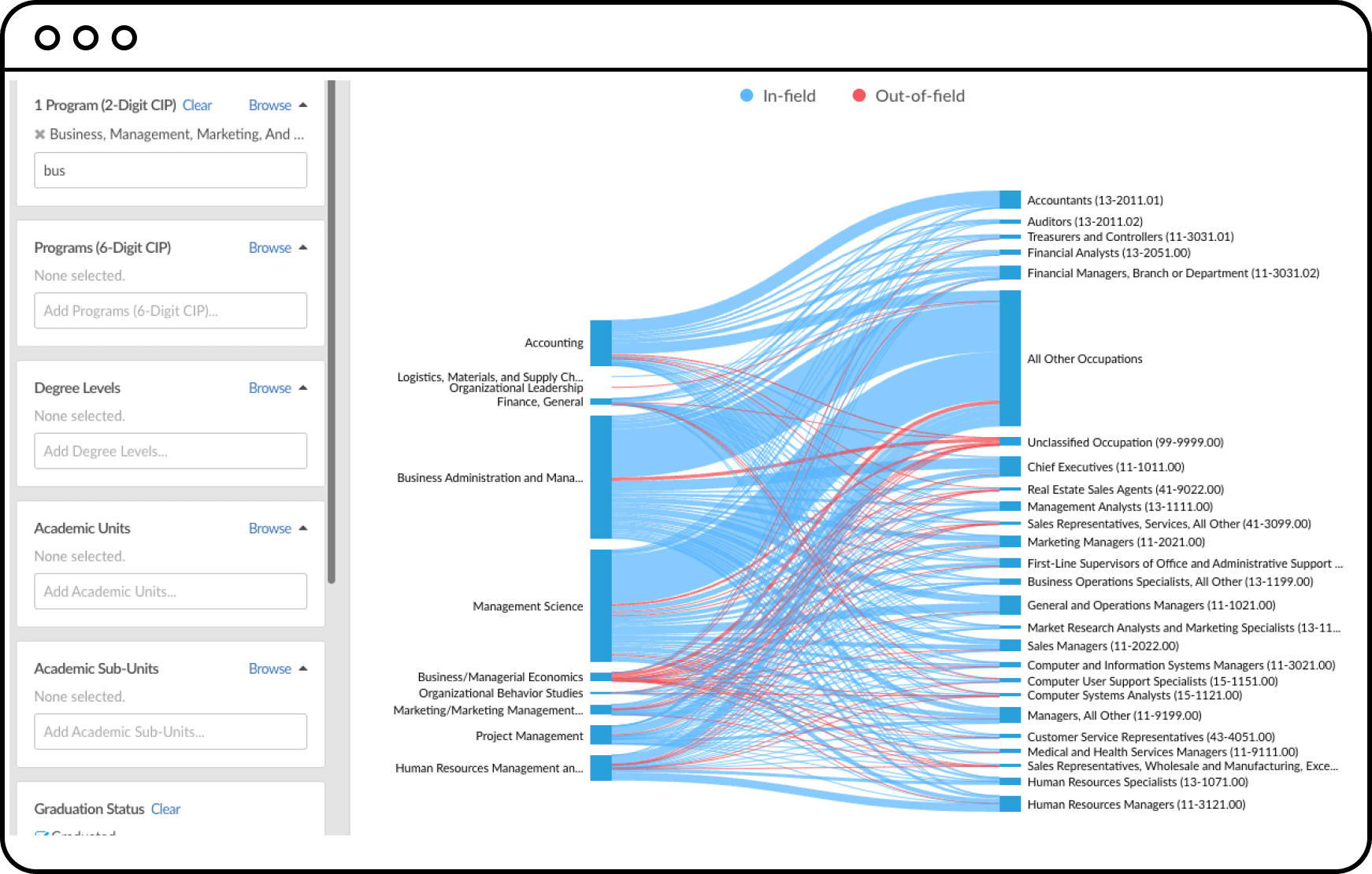The width and height of the screenshot is (1372, 874).
Task: Collapse the Degree Levels caret arrow
Action: coord(303,387)
